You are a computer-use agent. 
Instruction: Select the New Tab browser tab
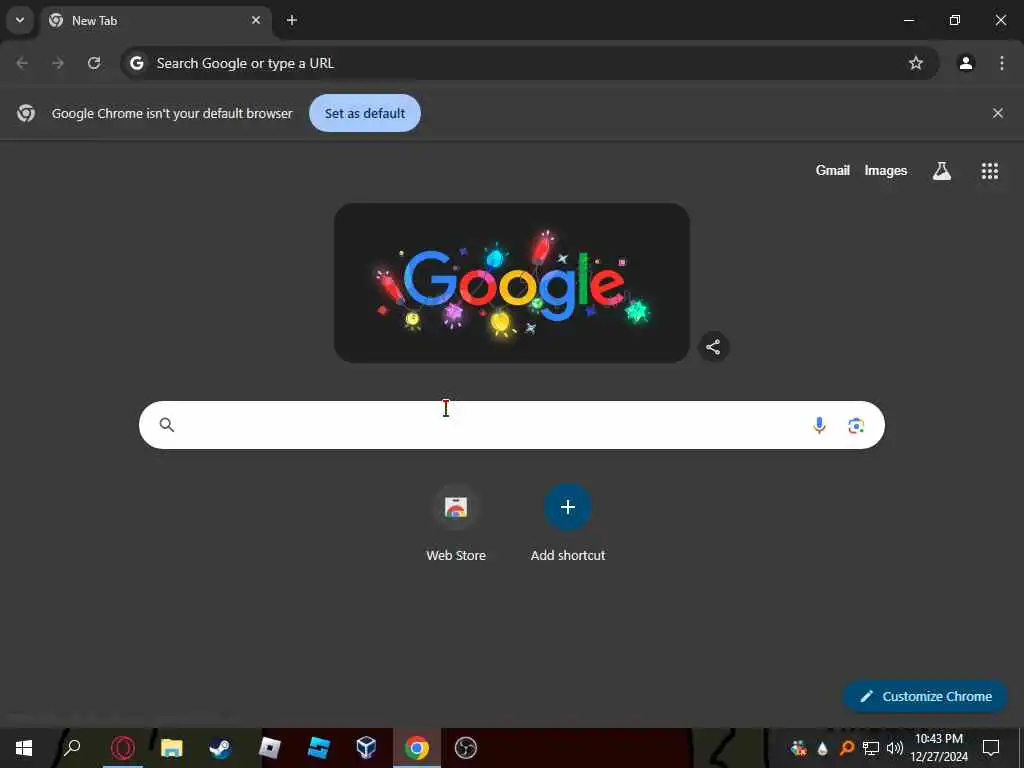click(157, 20)
